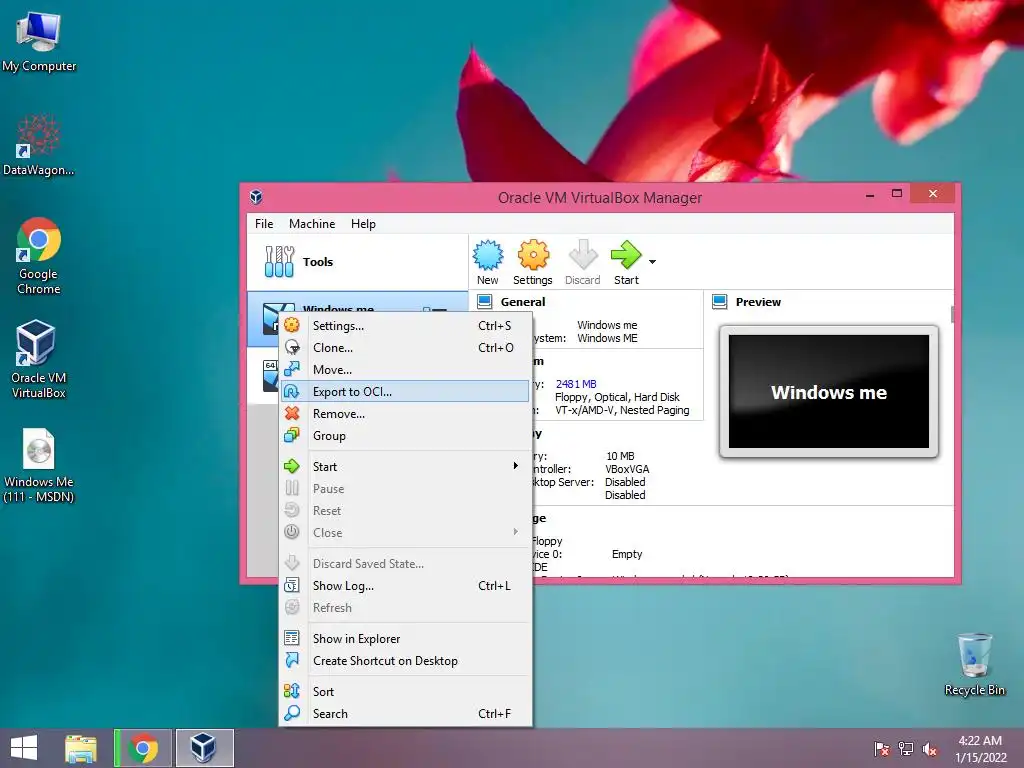
Task: Click the Action Center flag tray icon
Action: [882, 749]
